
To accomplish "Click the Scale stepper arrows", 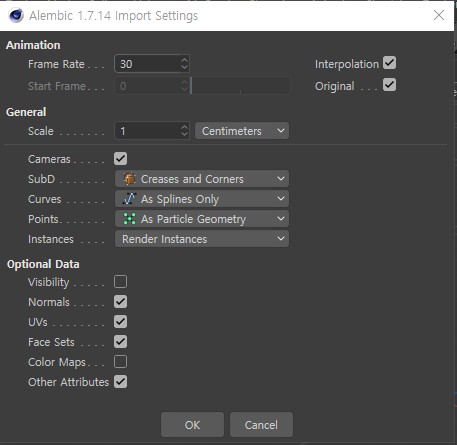I will coord(184,131).
